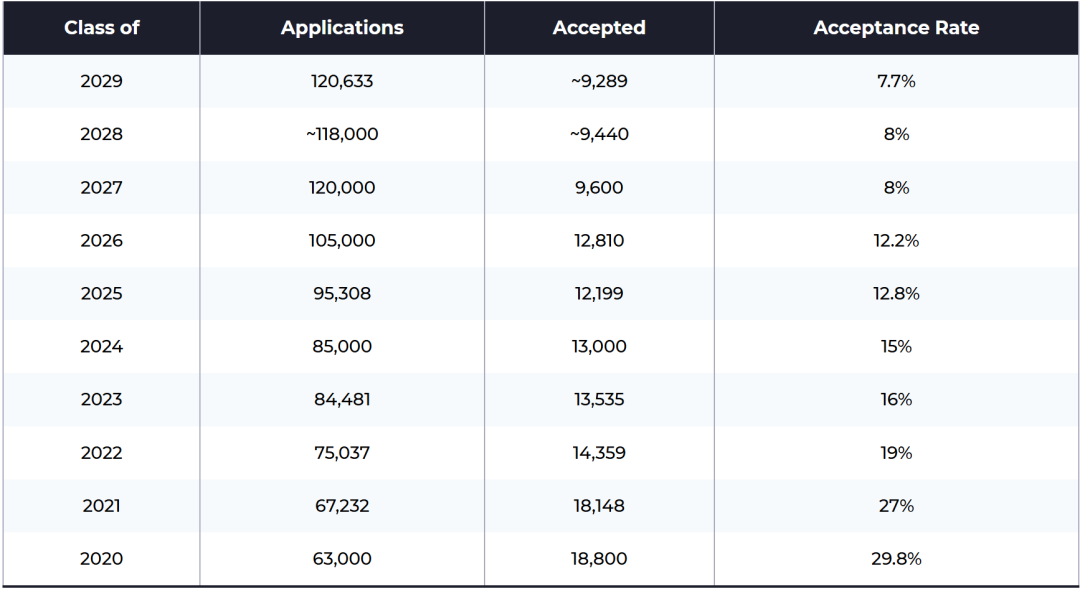Click the 12,810 accepted value
The width and height of the screenshot is (1080, 589).
point(599,240)
